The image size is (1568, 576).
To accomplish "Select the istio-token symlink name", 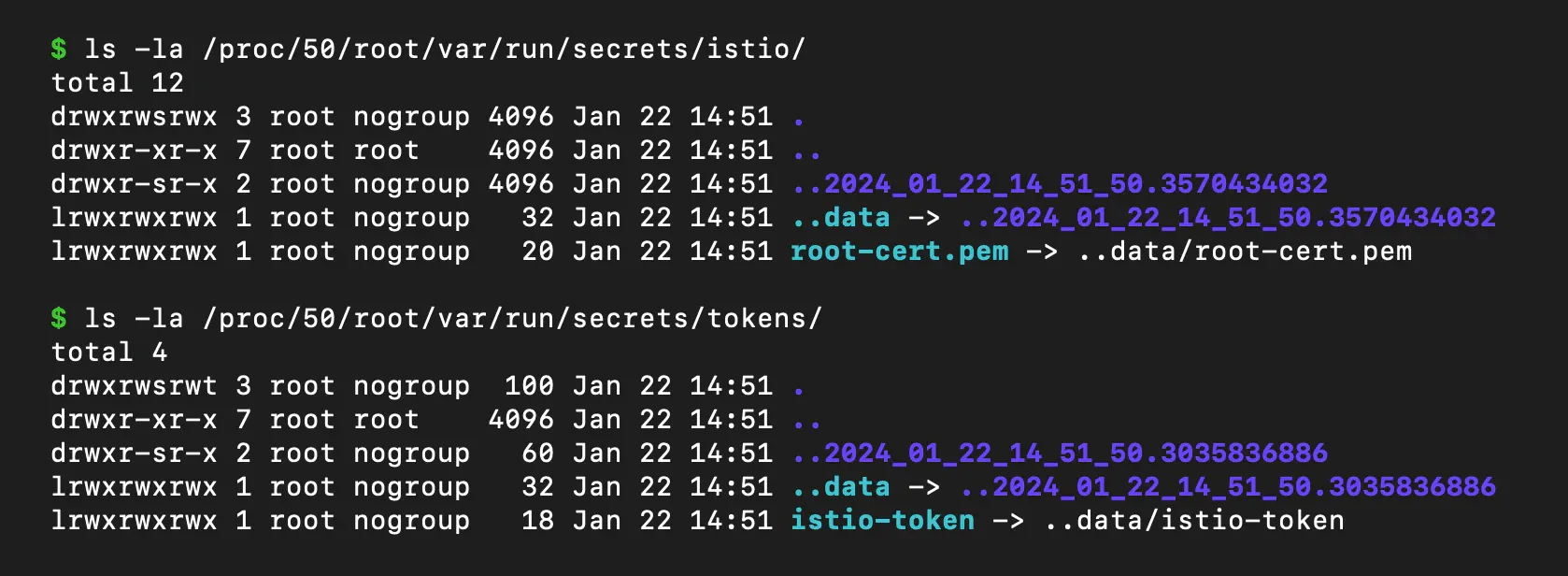I will (883, 521).
